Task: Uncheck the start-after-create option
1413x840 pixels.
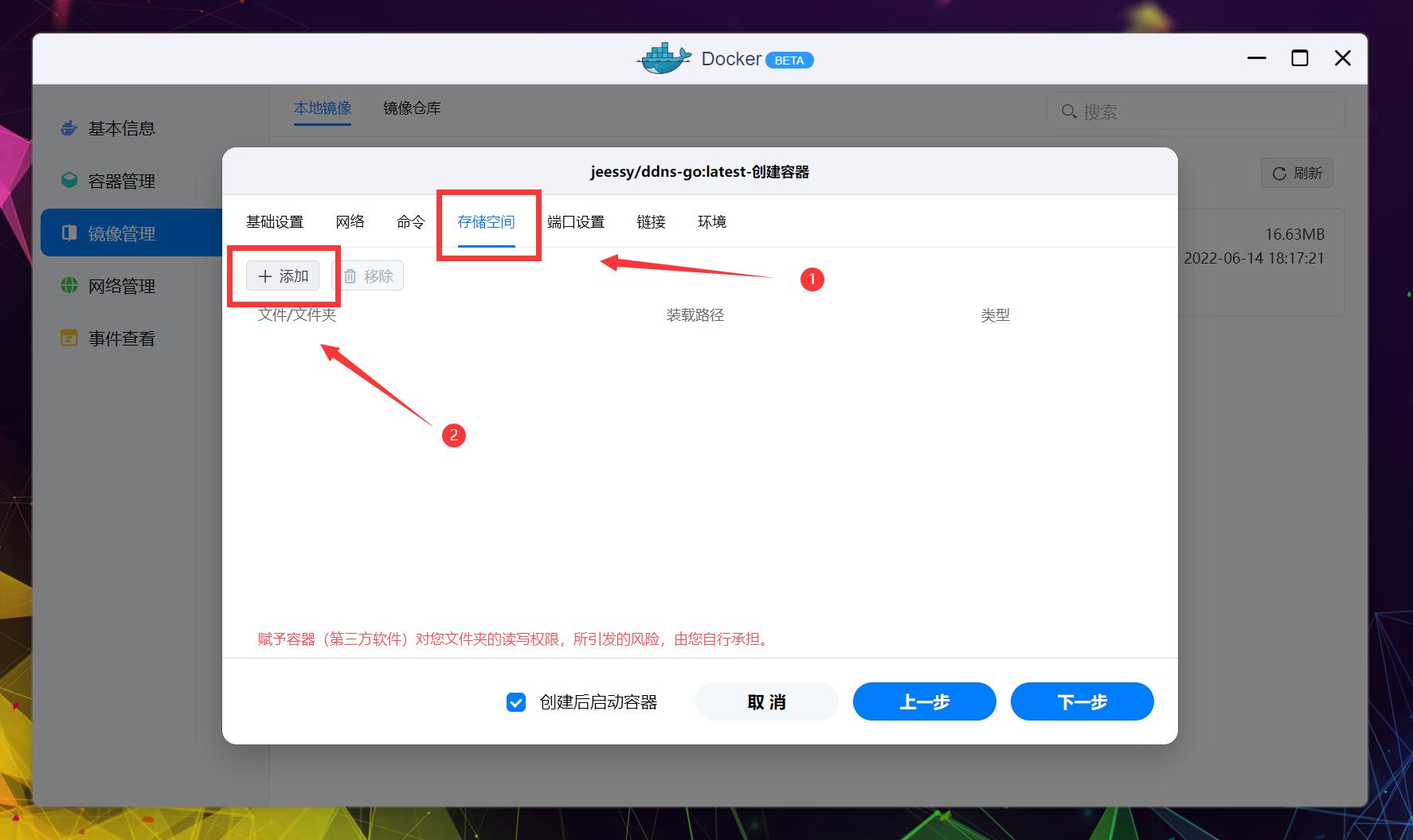Action: click(516, 701)
